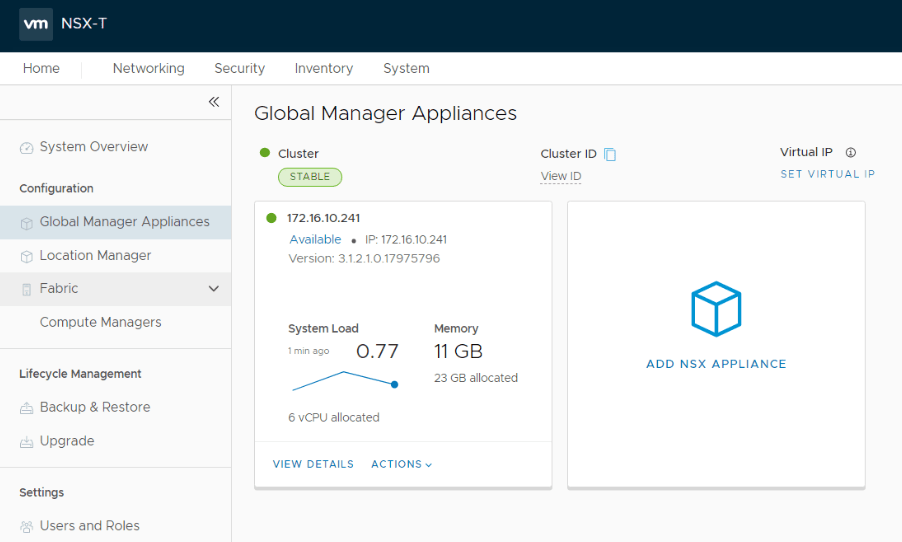Open the Security tab
902x542 pixels.
[x=239, y=68]
